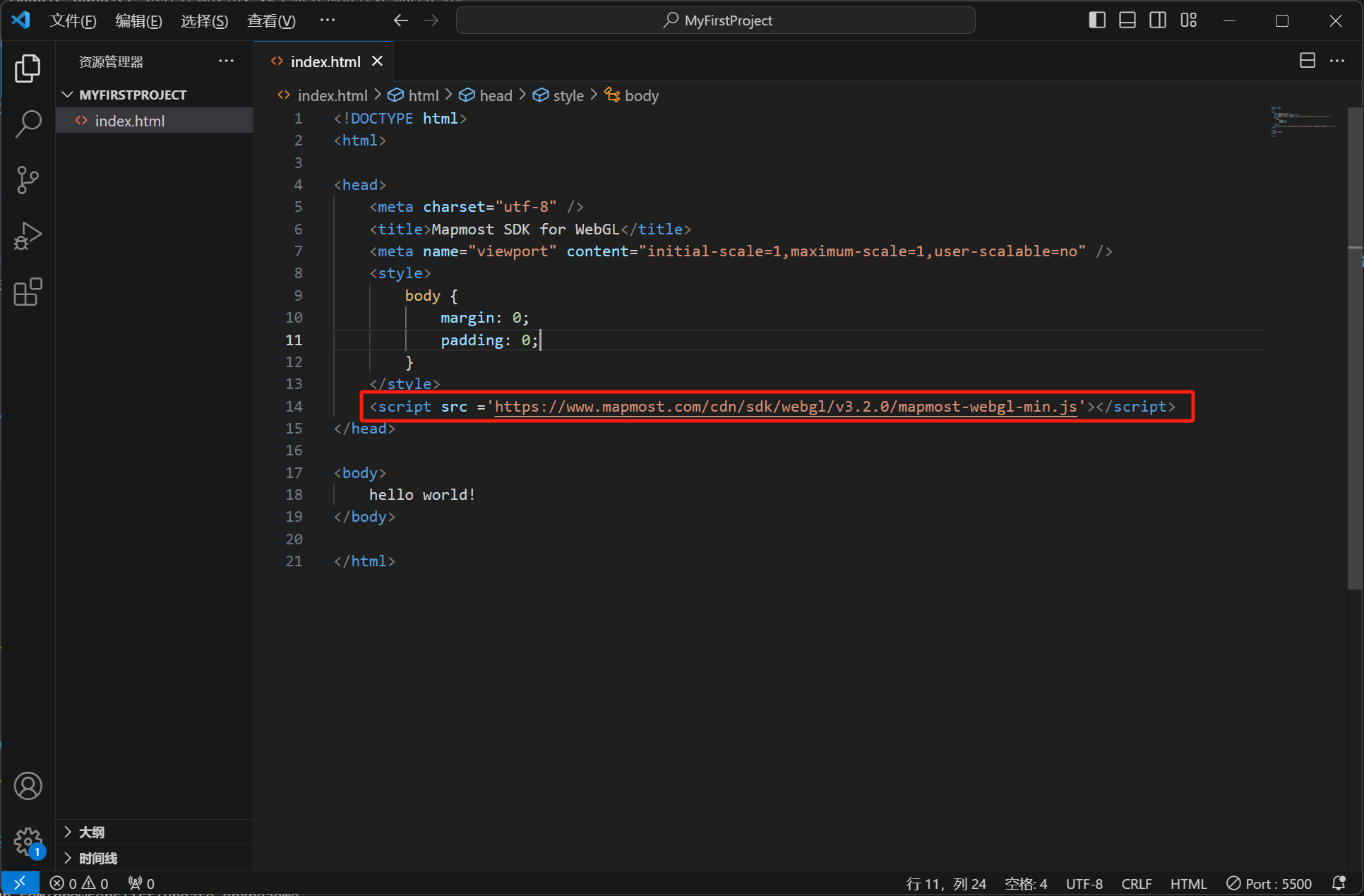This screenshot has height=896, width=1364.
Task: Click breadcrumb item style
Action: 558,95
